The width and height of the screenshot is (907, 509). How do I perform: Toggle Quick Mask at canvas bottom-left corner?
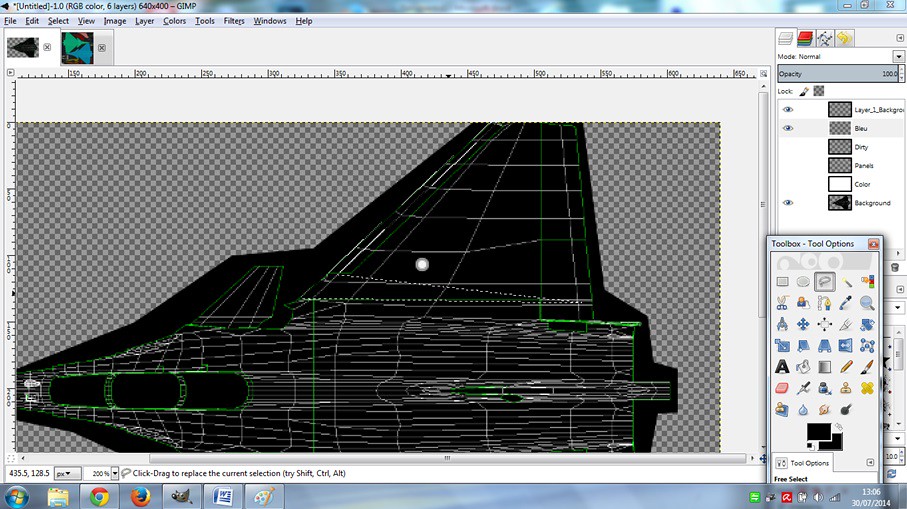[10, 458]
